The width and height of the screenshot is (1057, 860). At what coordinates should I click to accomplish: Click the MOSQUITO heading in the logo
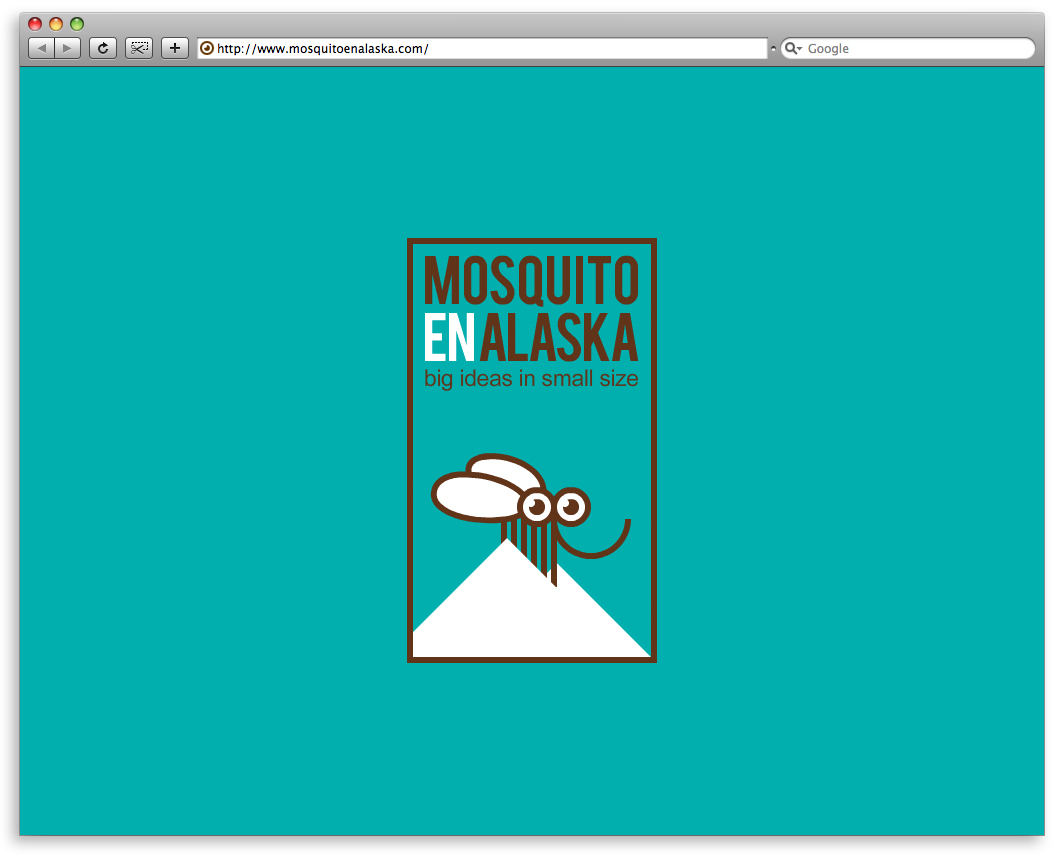(531, 281)
